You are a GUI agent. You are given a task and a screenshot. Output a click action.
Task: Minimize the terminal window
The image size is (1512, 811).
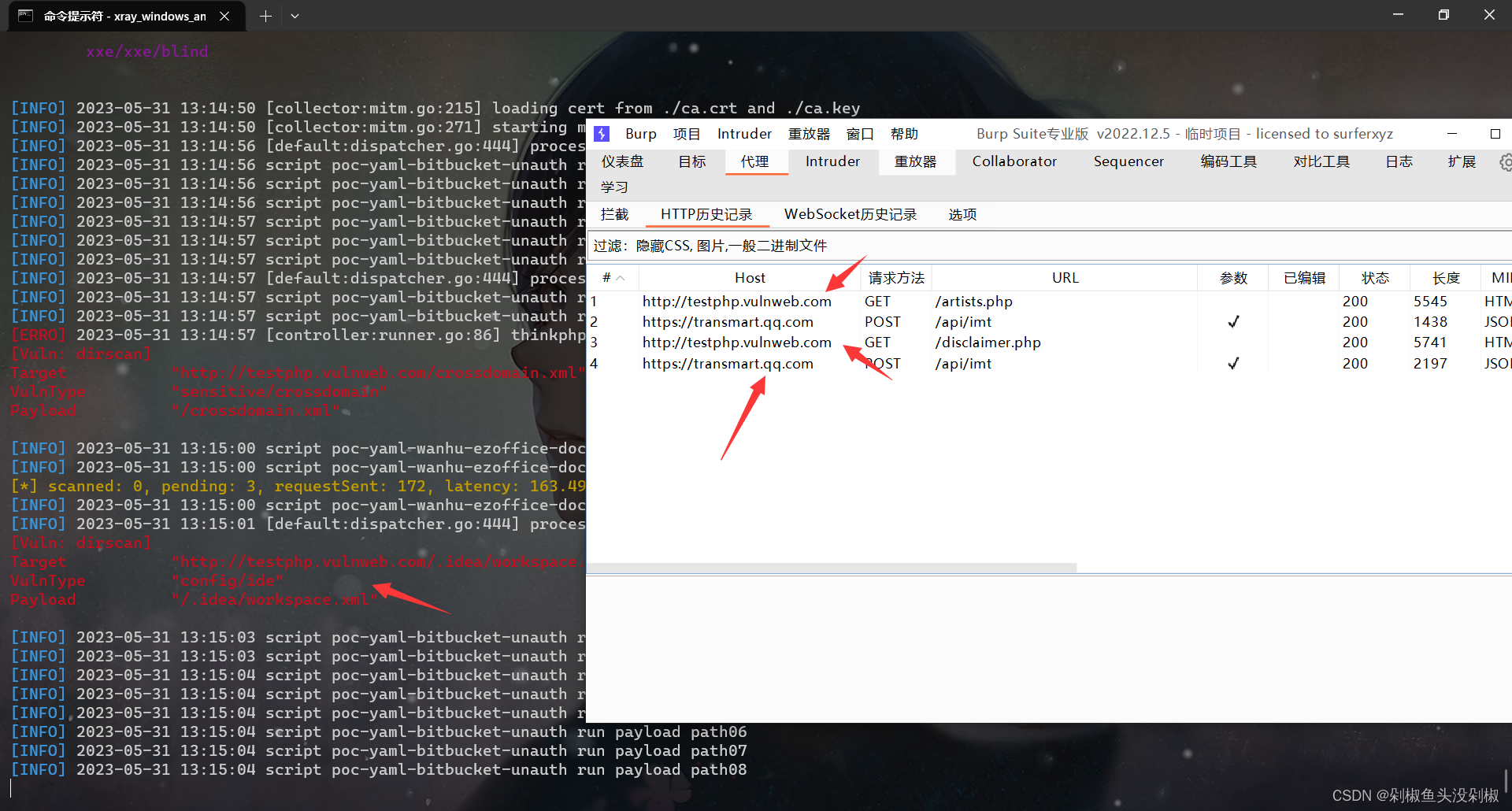pyautogui.click(x=1398, y=15)
